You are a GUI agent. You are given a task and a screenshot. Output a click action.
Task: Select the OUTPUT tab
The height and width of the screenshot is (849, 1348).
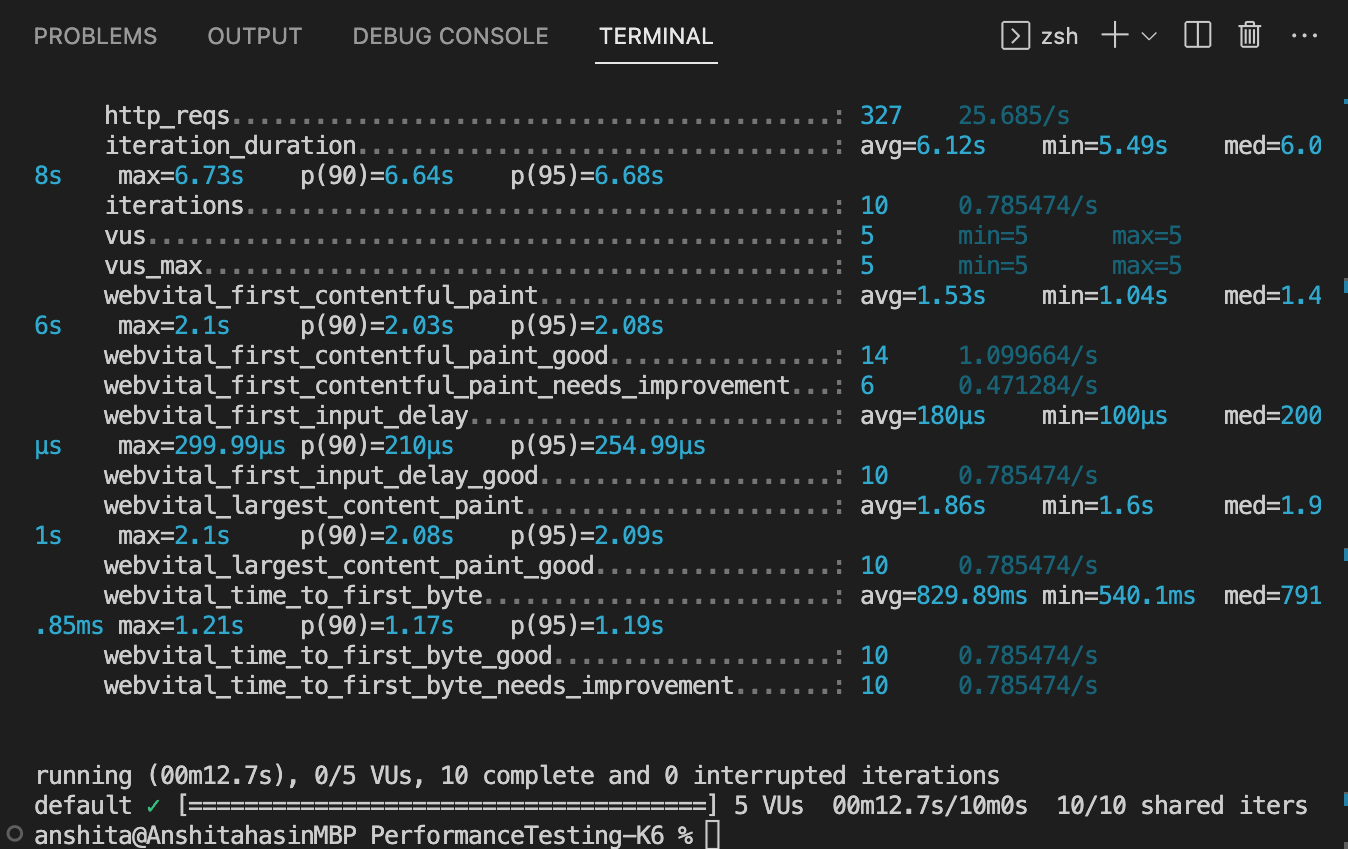[x=254, y=36]
